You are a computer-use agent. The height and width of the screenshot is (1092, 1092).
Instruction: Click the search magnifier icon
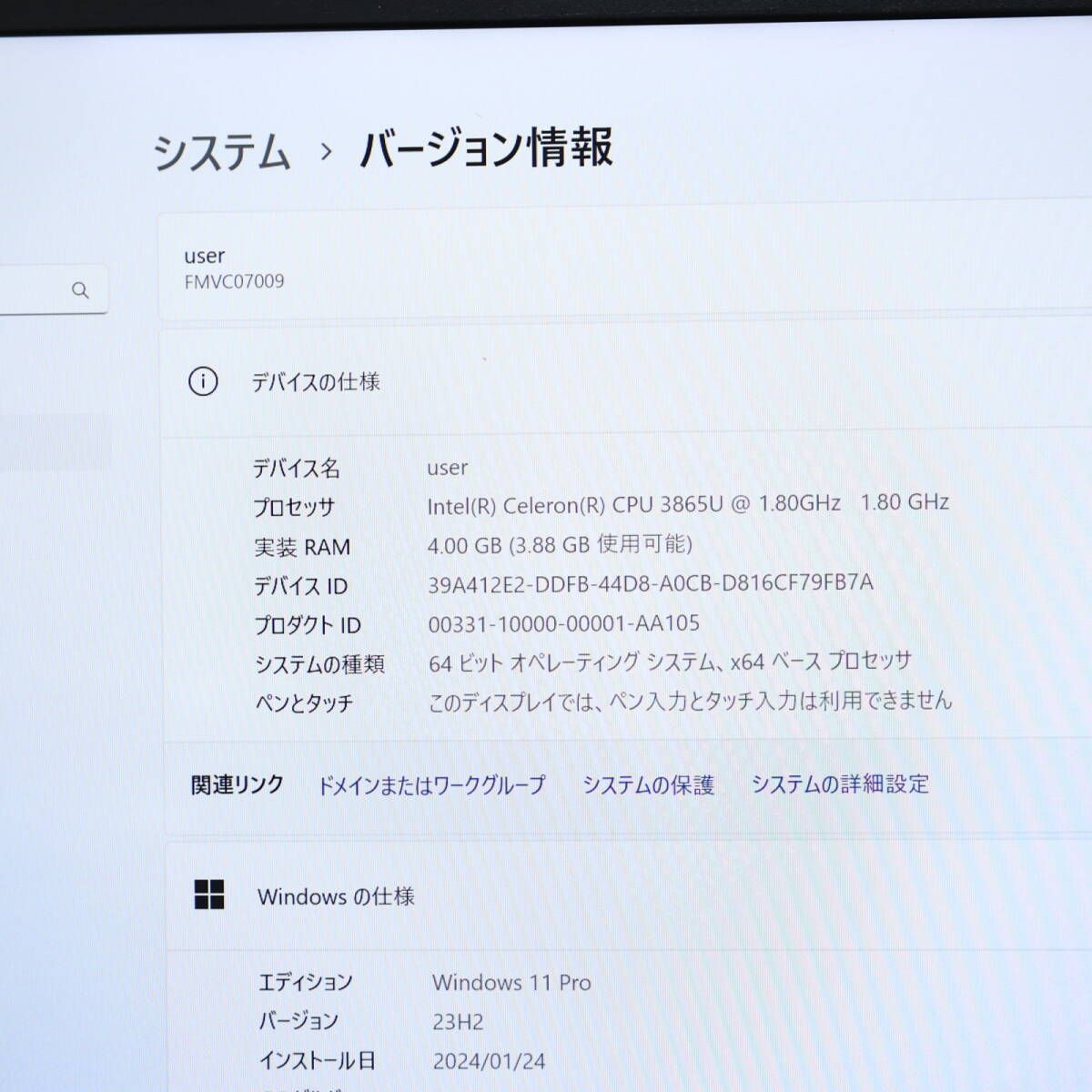[80, 290]
